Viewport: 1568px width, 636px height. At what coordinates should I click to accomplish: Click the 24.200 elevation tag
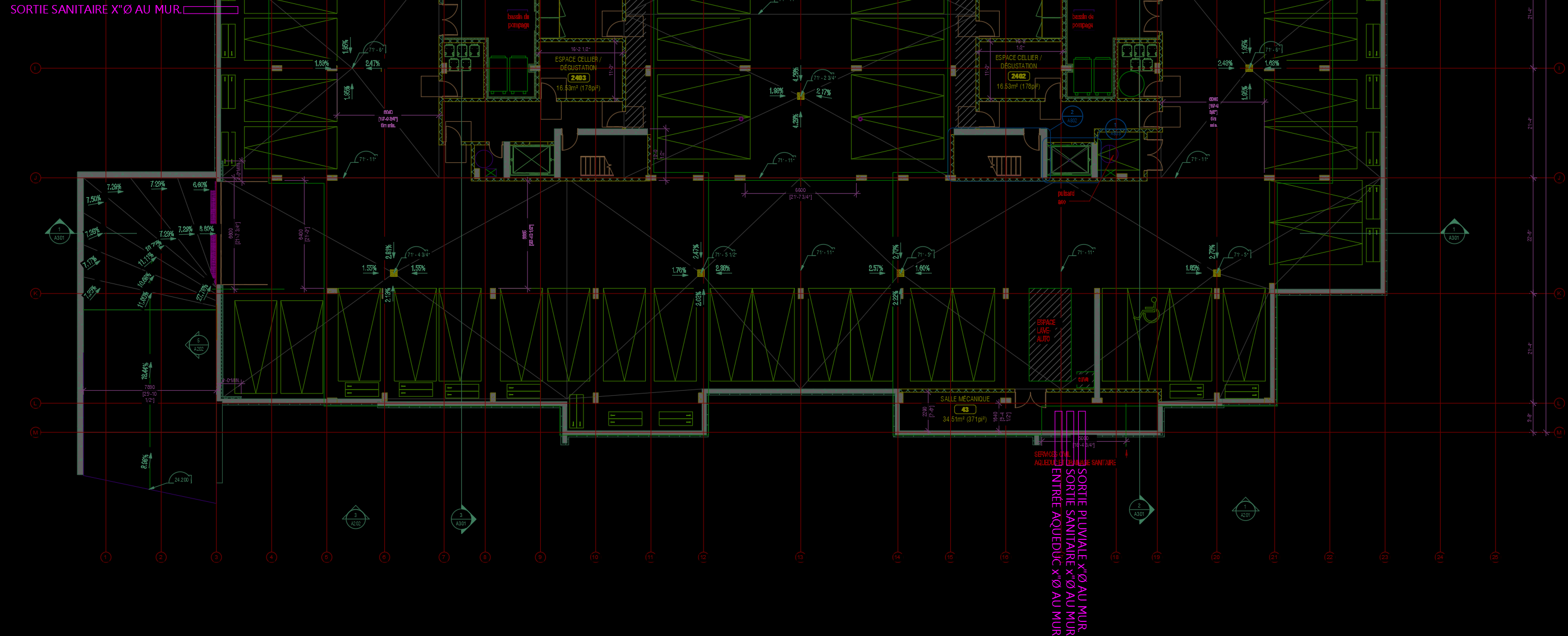[181, 479]
